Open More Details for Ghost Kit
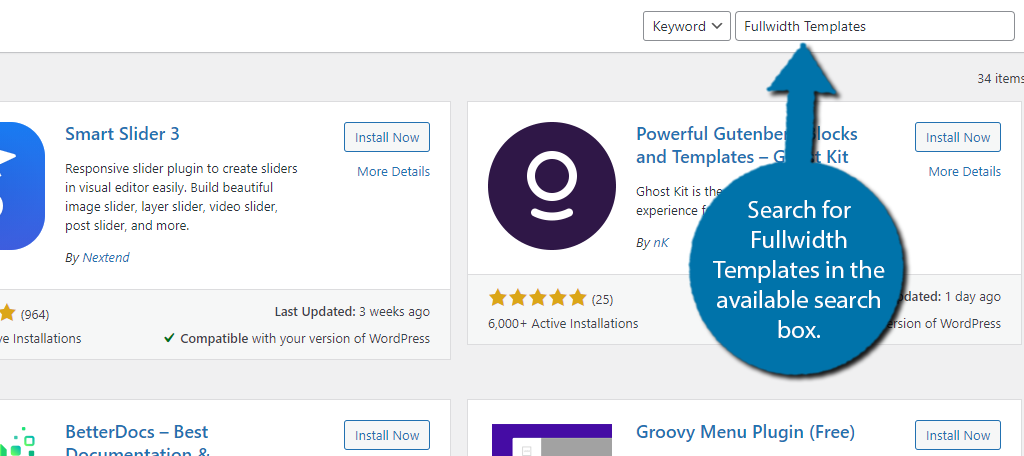This screenshot has width=1024, height=456. [x=965, y=171]
